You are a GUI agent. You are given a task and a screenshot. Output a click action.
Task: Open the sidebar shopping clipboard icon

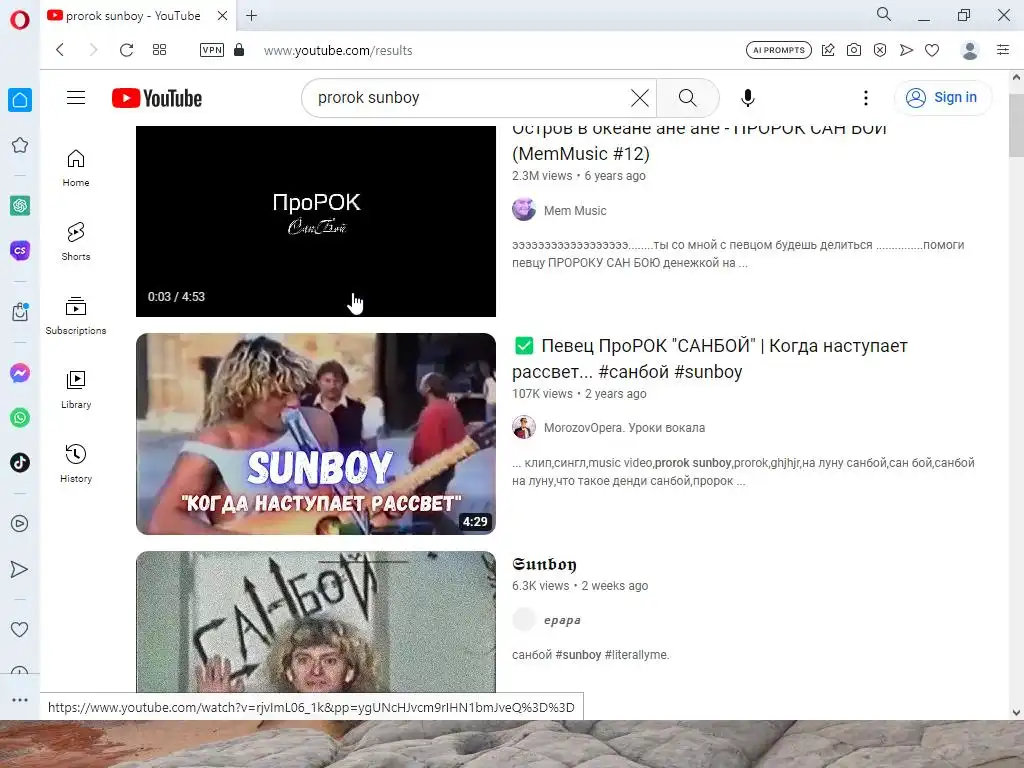pos(20,312)
